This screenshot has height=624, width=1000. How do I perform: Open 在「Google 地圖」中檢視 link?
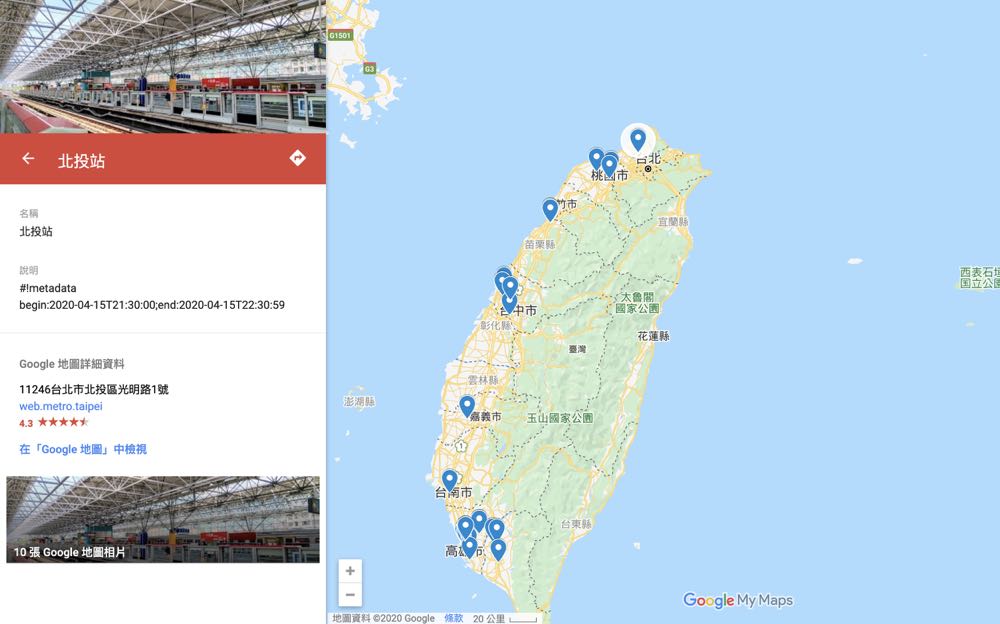pyautogui.click(x=83, y=449)
